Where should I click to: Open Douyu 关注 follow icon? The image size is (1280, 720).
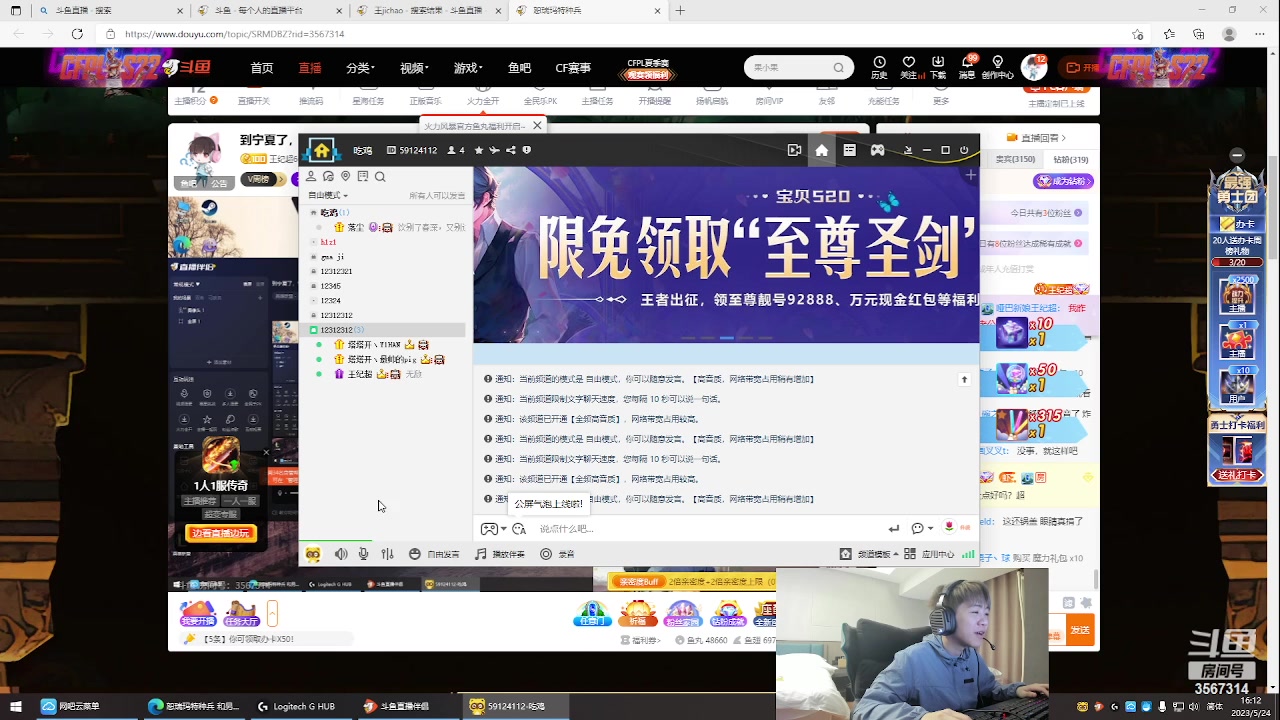[908, 68]
